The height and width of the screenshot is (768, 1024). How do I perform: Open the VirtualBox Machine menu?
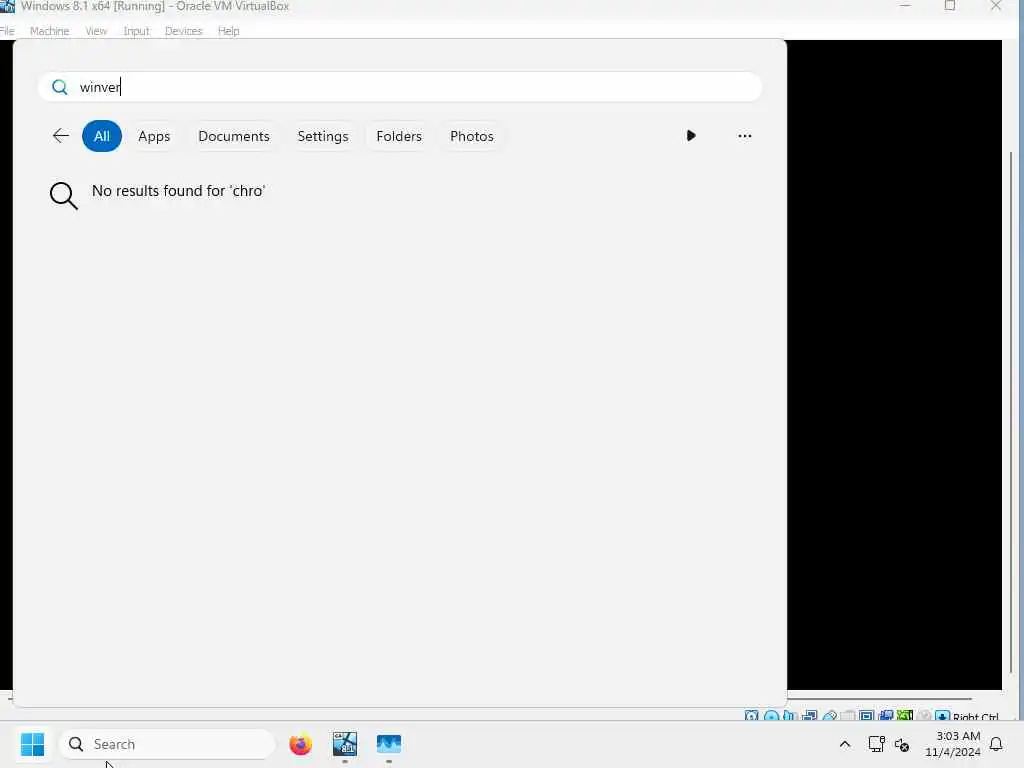pos(49,31)
